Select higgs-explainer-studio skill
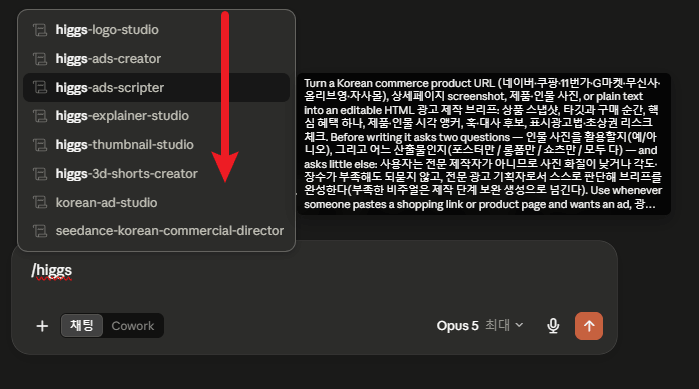The height and width of the screenshot is (389, 699). pos(156,116)
